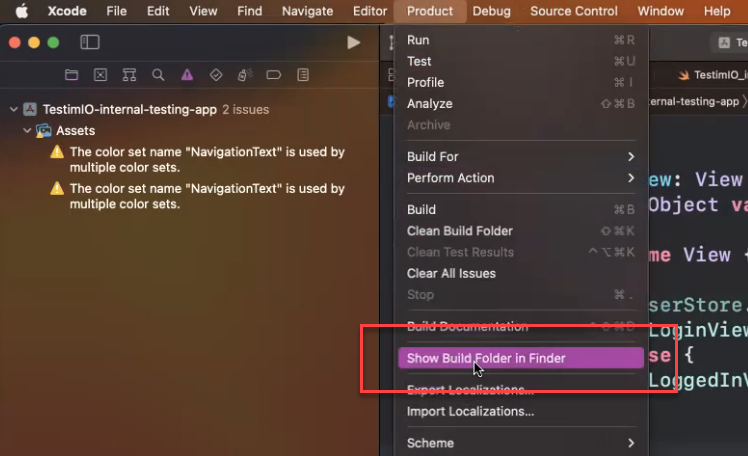Collapse the TestimIO-internal-testing-app issues group
This screenshot has width=748, height=456.
pyautogui.click(x=14, y=109)
